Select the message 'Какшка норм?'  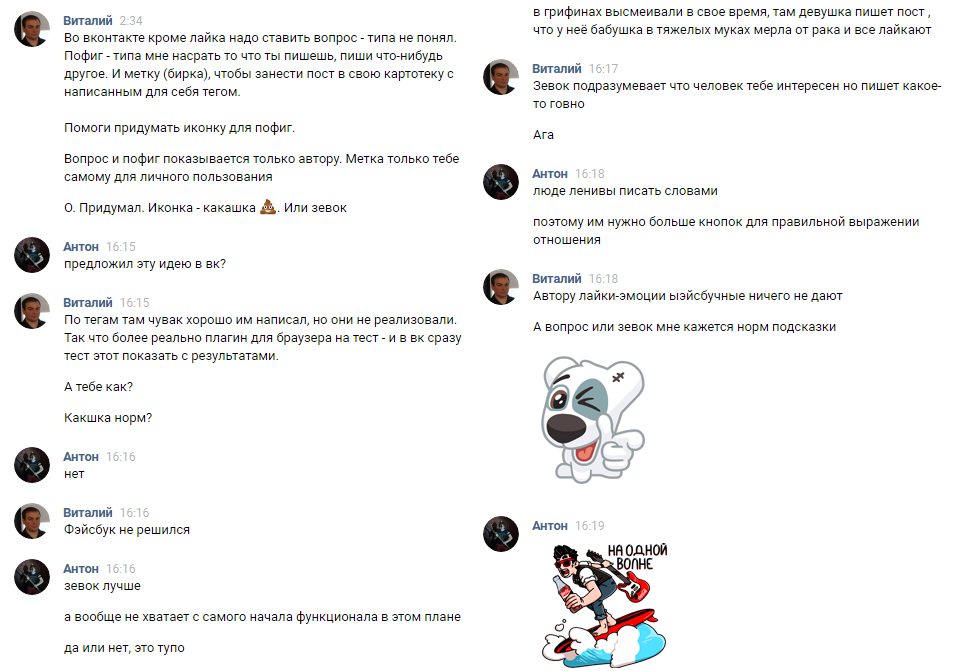pyautogui.click(x=108, y=418)
